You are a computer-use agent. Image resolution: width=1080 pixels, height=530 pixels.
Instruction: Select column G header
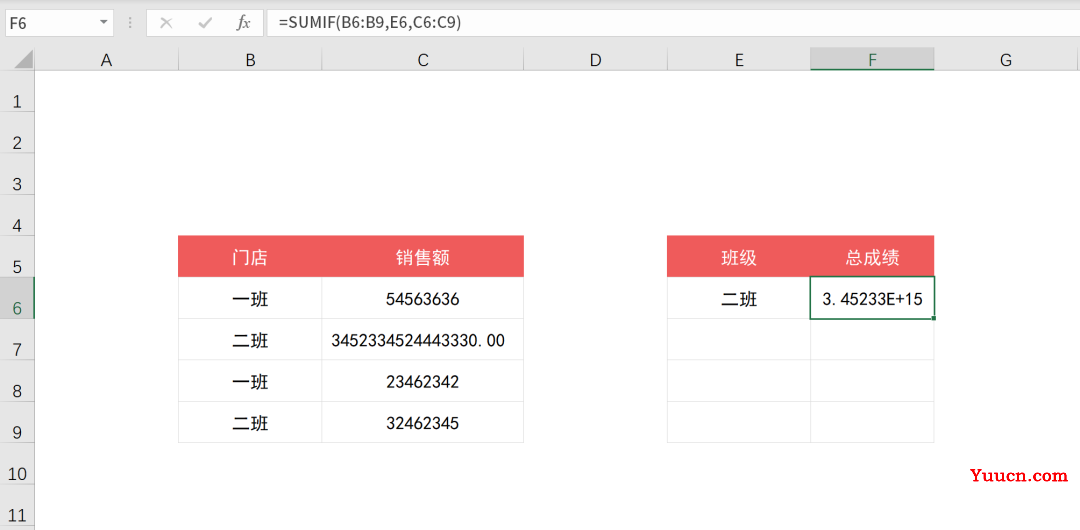click(x=1006, y=60)
